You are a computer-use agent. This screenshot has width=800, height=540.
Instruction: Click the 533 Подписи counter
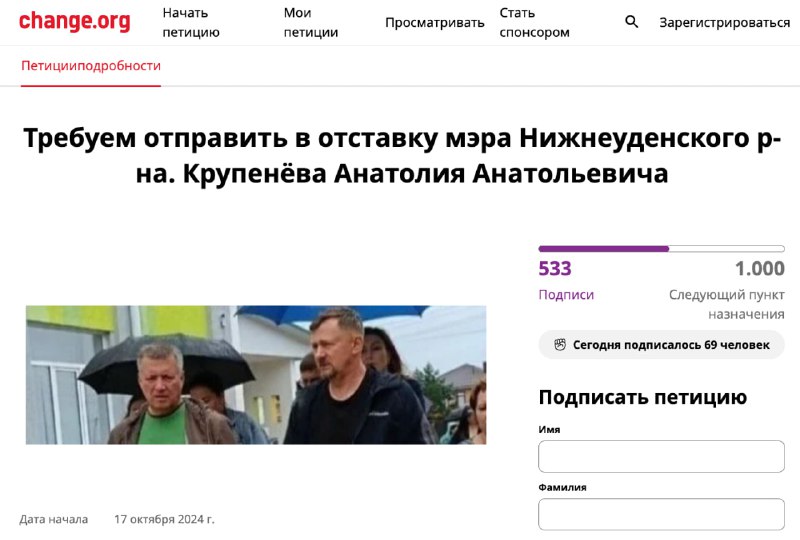(x=555, y=268)
